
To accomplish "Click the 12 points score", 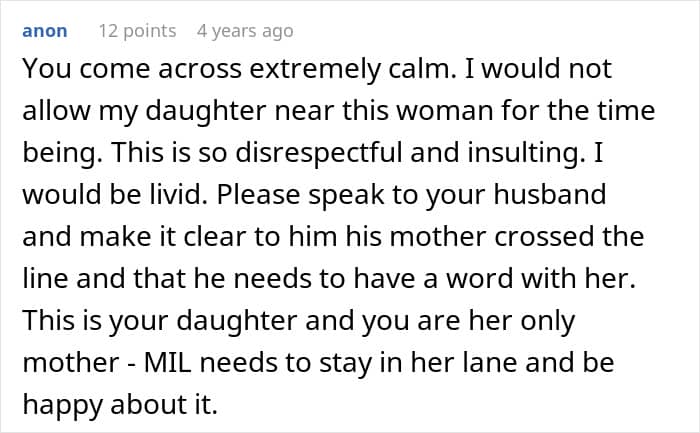I will click(x=137, y=31).
